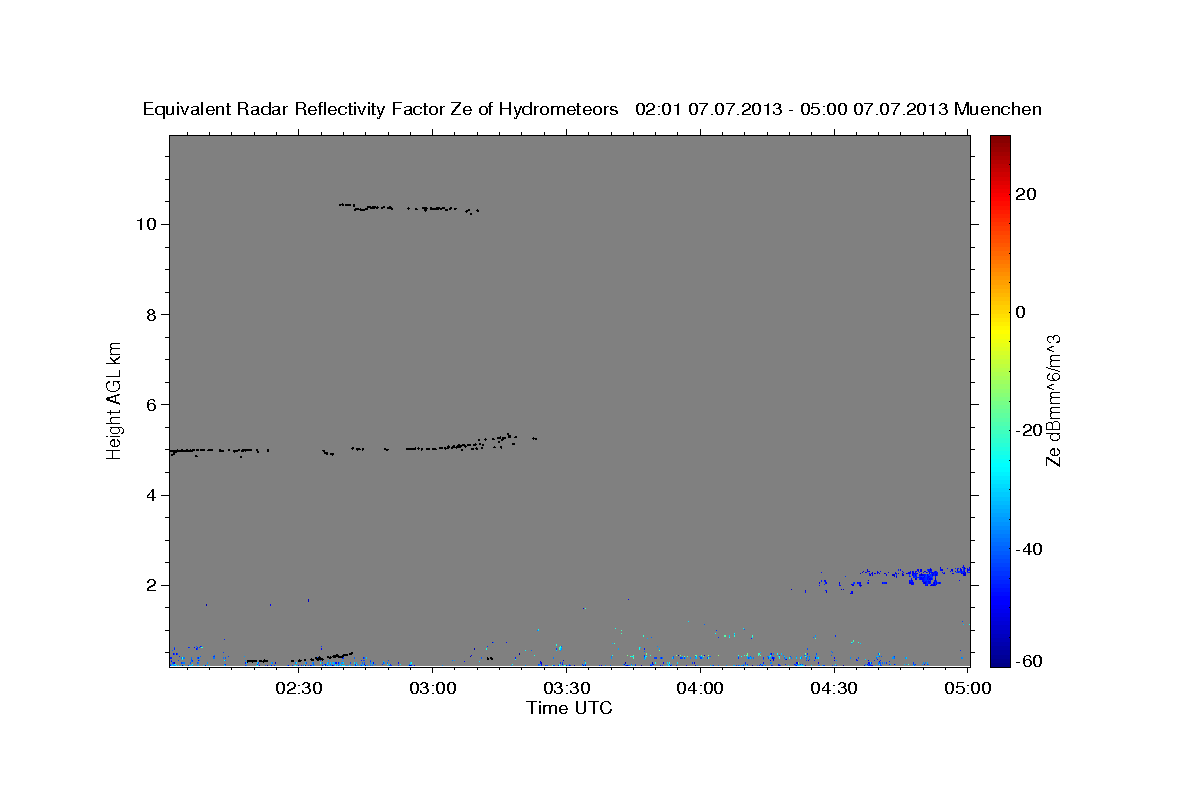Click the colorbar tick label 0
This screenshot has height=800, width=1200.
(1021, 312)
